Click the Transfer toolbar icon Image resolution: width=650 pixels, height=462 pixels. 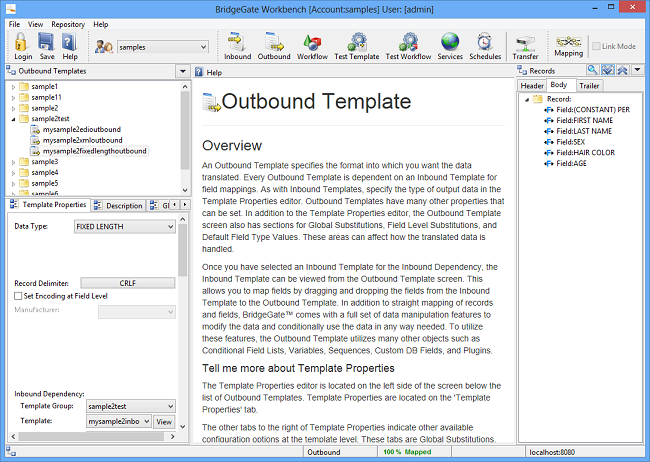tap(525, 46)
